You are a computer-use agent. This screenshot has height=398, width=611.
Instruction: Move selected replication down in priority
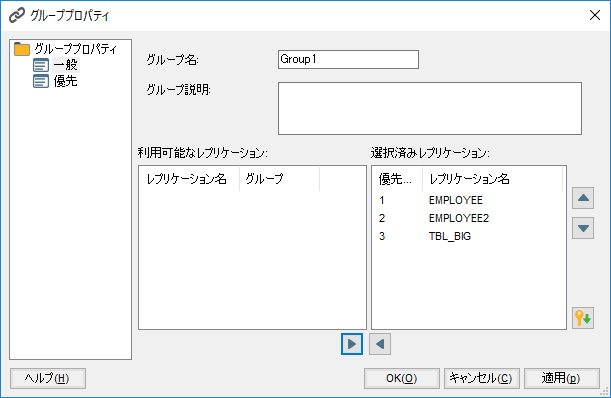coord(583,228)
